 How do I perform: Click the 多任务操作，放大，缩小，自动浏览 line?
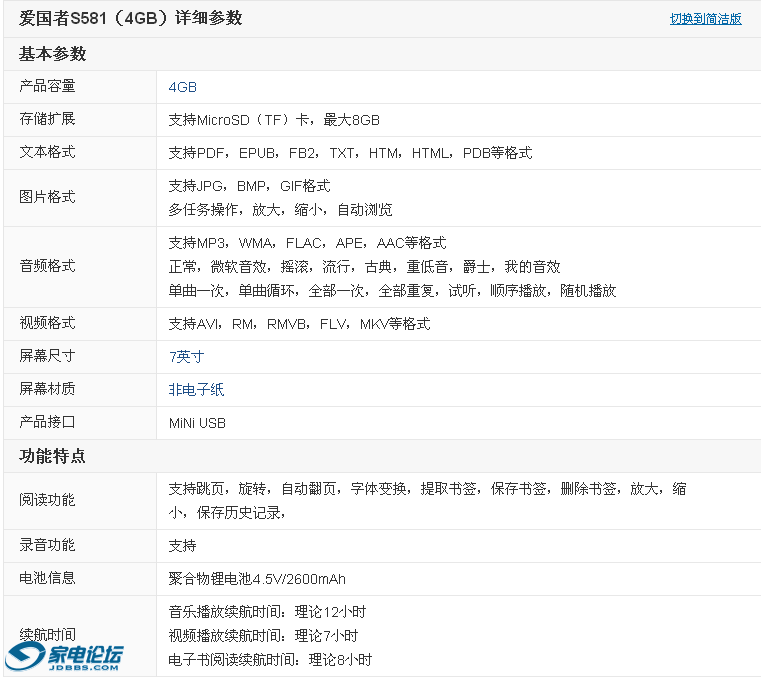click(x=280, y=210)
